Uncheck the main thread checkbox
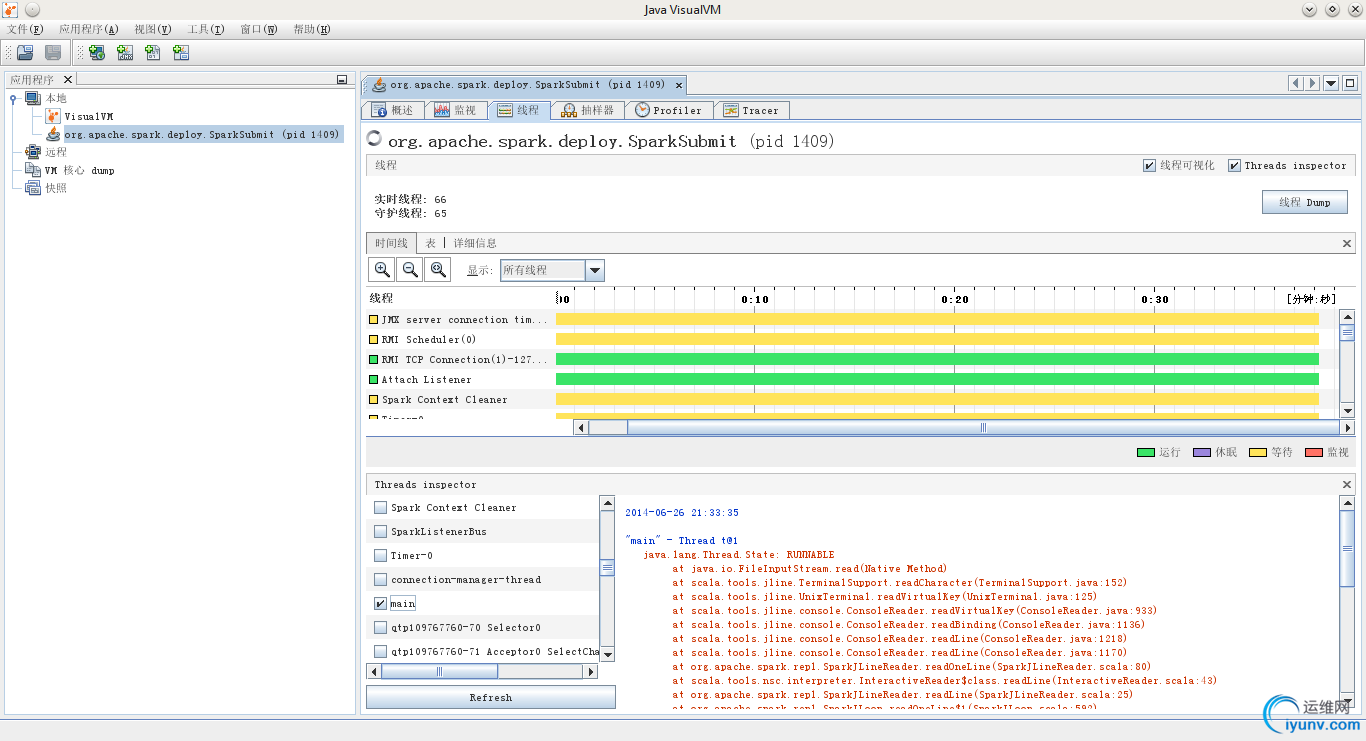1366x741 pixels. click(x=380, y=603)
